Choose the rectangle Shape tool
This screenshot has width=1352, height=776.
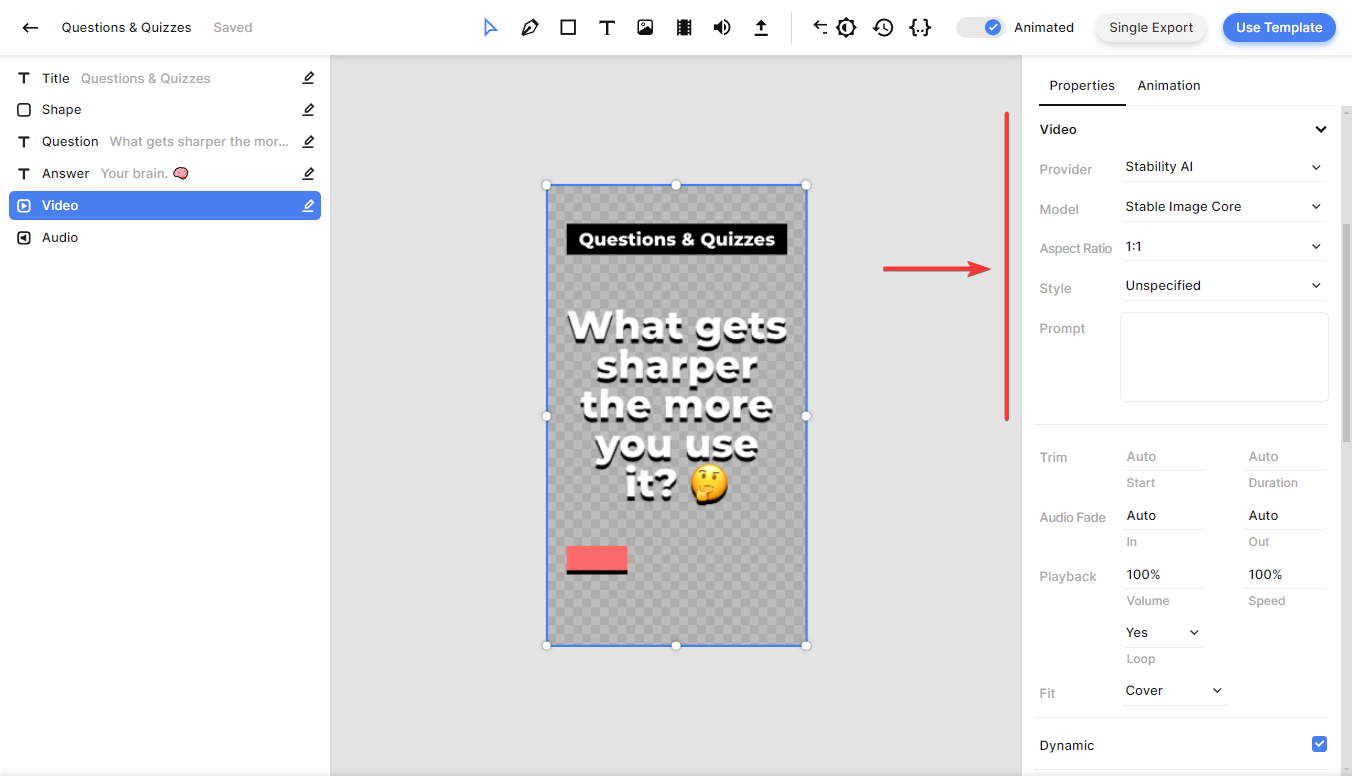(x=568, y=28)
